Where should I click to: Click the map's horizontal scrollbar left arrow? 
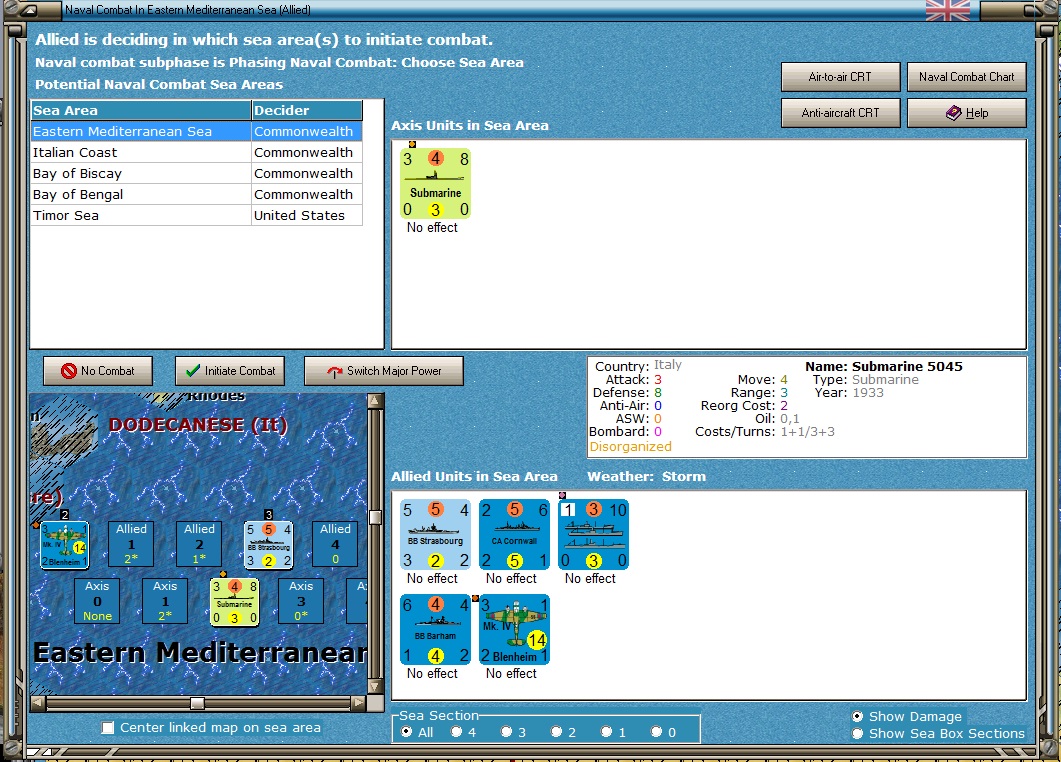(39, 703)
